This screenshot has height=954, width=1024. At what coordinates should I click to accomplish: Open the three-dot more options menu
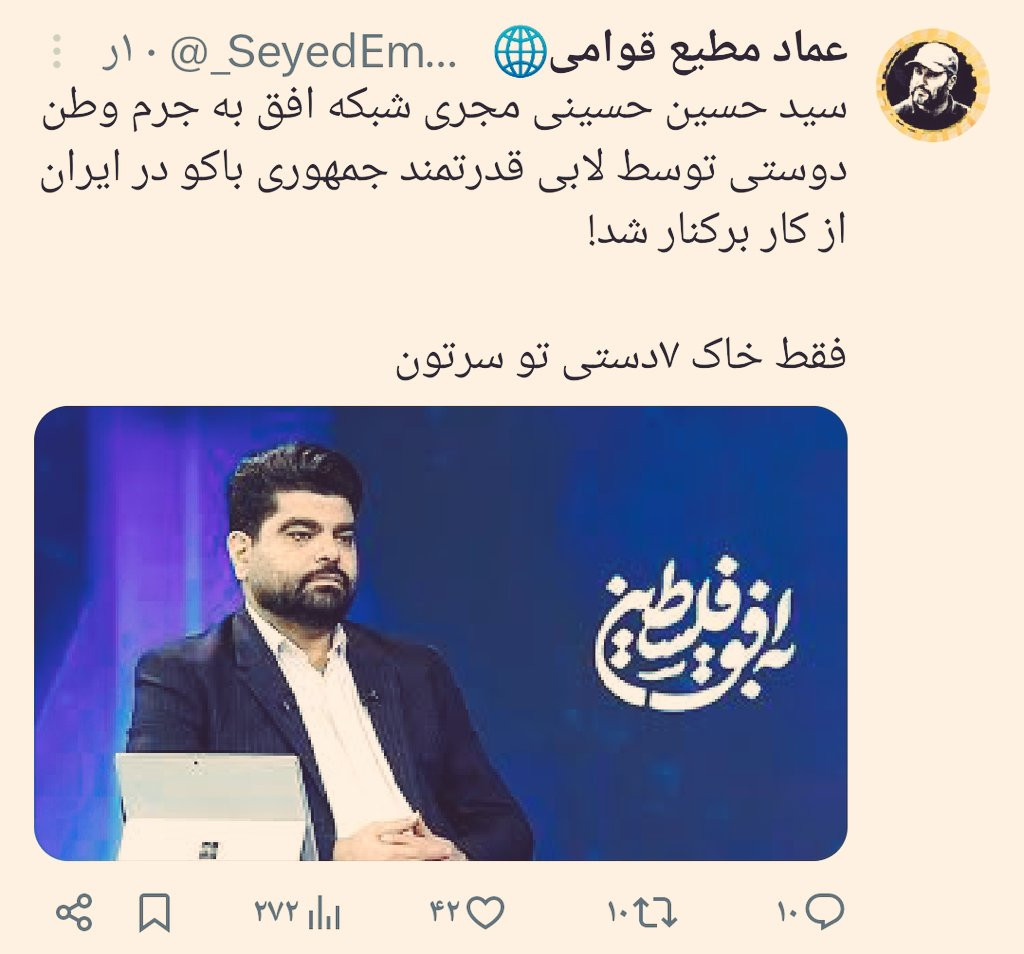pos(57,52)
